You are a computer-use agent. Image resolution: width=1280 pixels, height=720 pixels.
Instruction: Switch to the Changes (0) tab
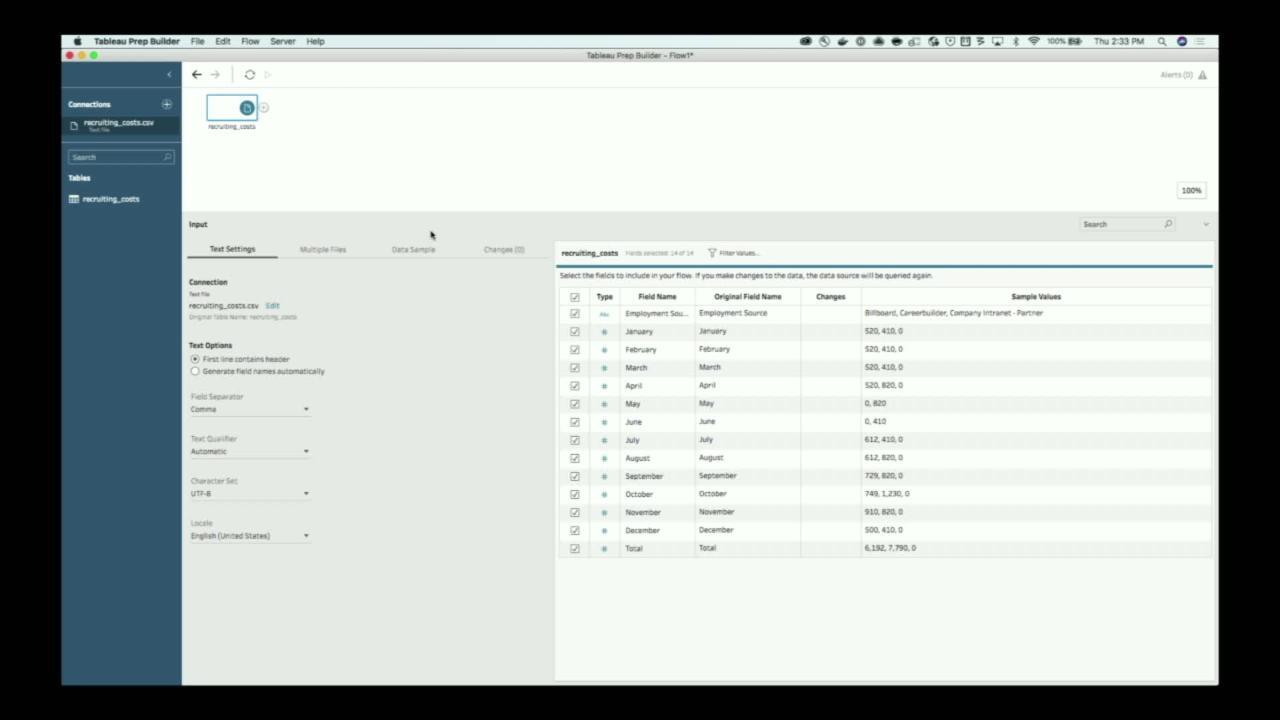tap(504, 249)
